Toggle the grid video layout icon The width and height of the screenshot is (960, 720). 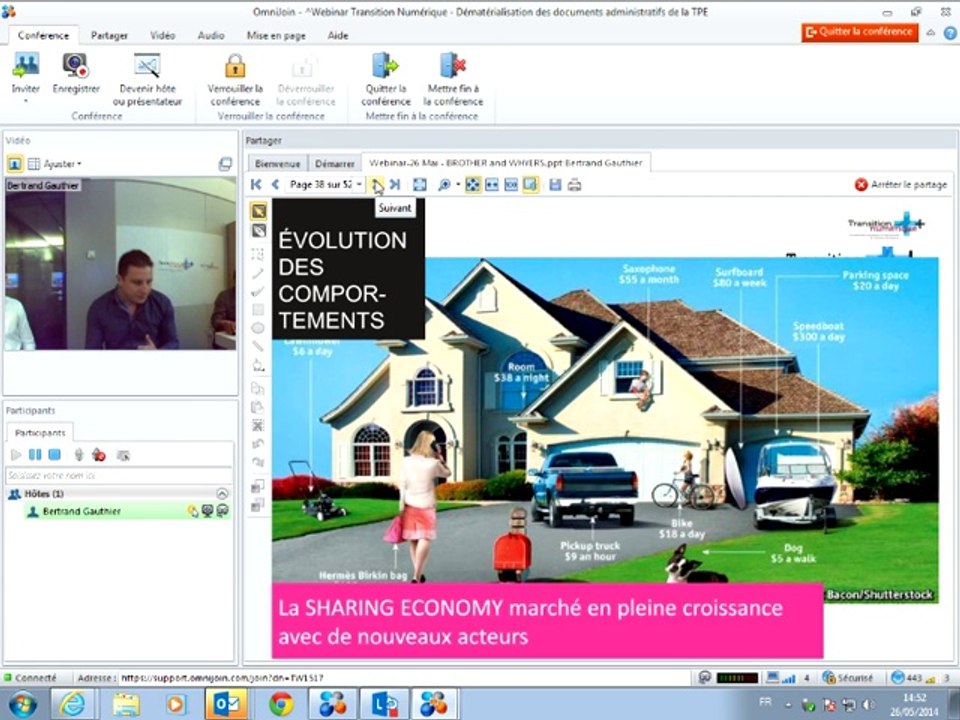tap(34, 163)
